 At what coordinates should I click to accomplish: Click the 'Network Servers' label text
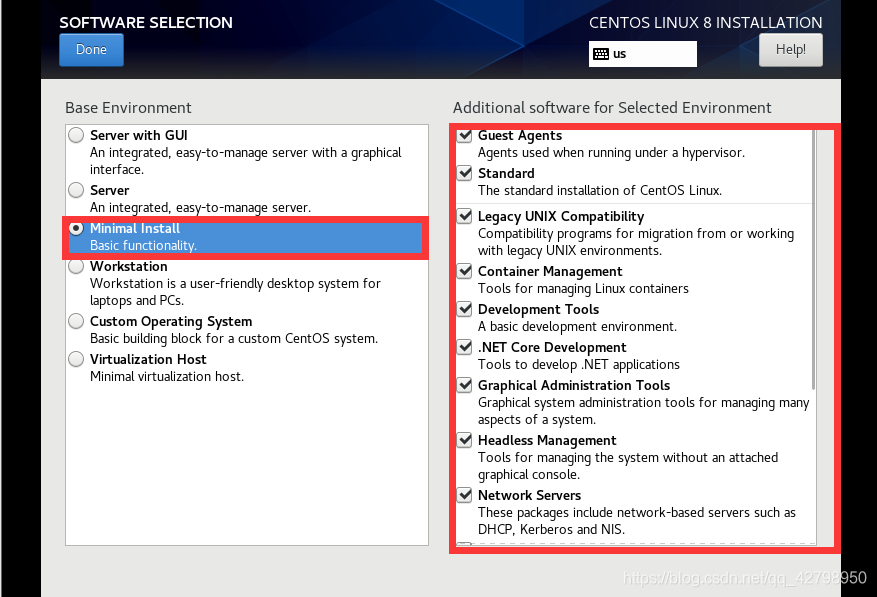pyautogui.click(x=529, y=495)
